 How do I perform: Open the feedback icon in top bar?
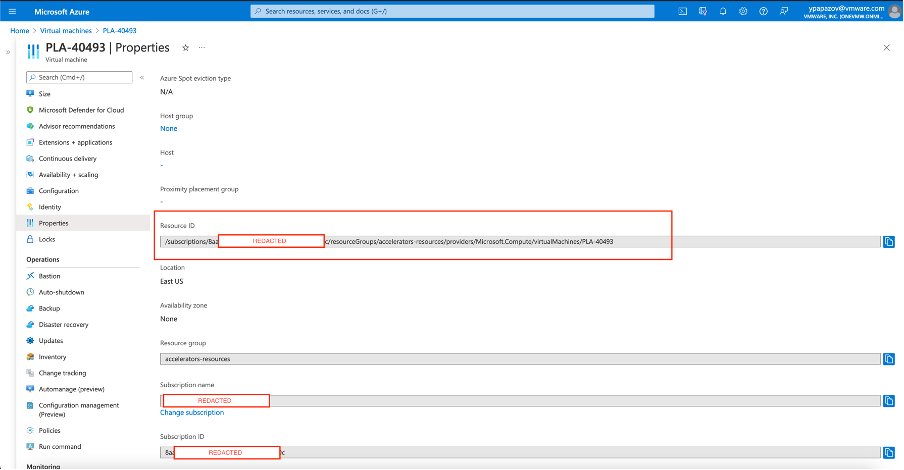tap(784, 11)
